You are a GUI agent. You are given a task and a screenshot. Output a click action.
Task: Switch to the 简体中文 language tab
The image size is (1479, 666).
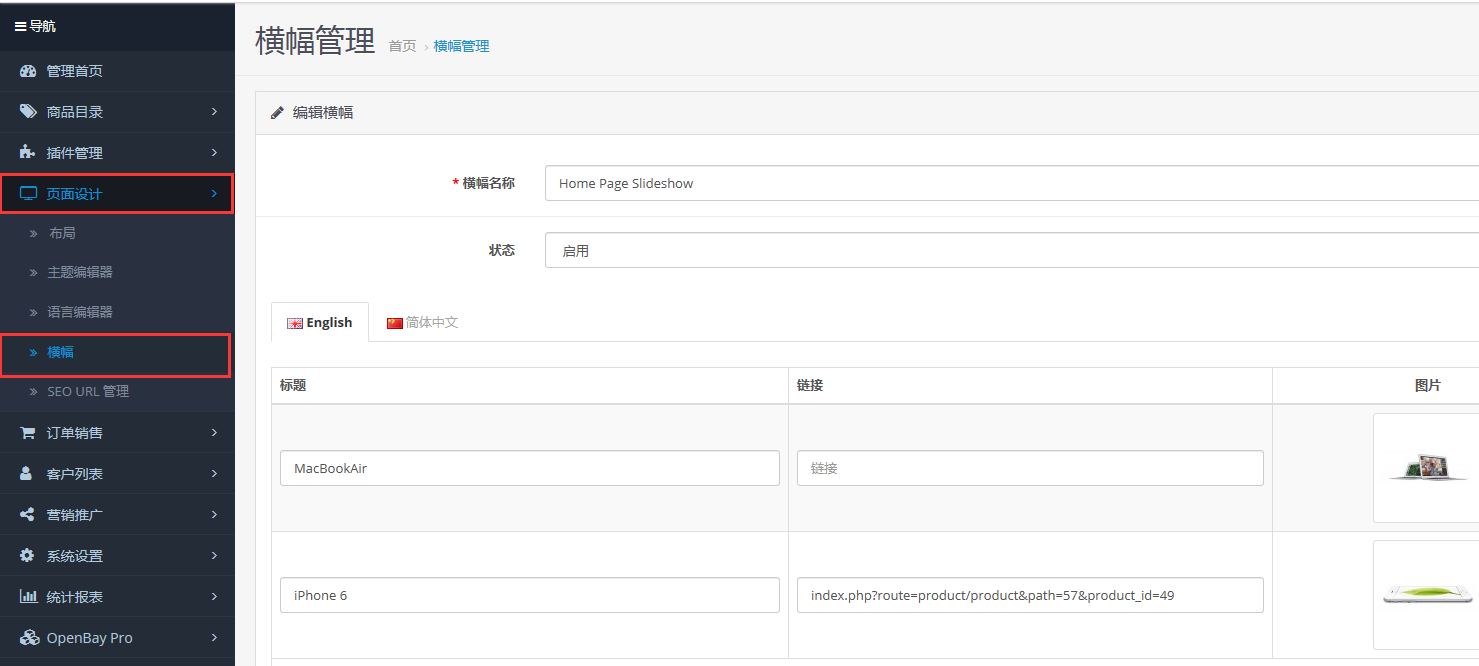click(x=422, y=322)
